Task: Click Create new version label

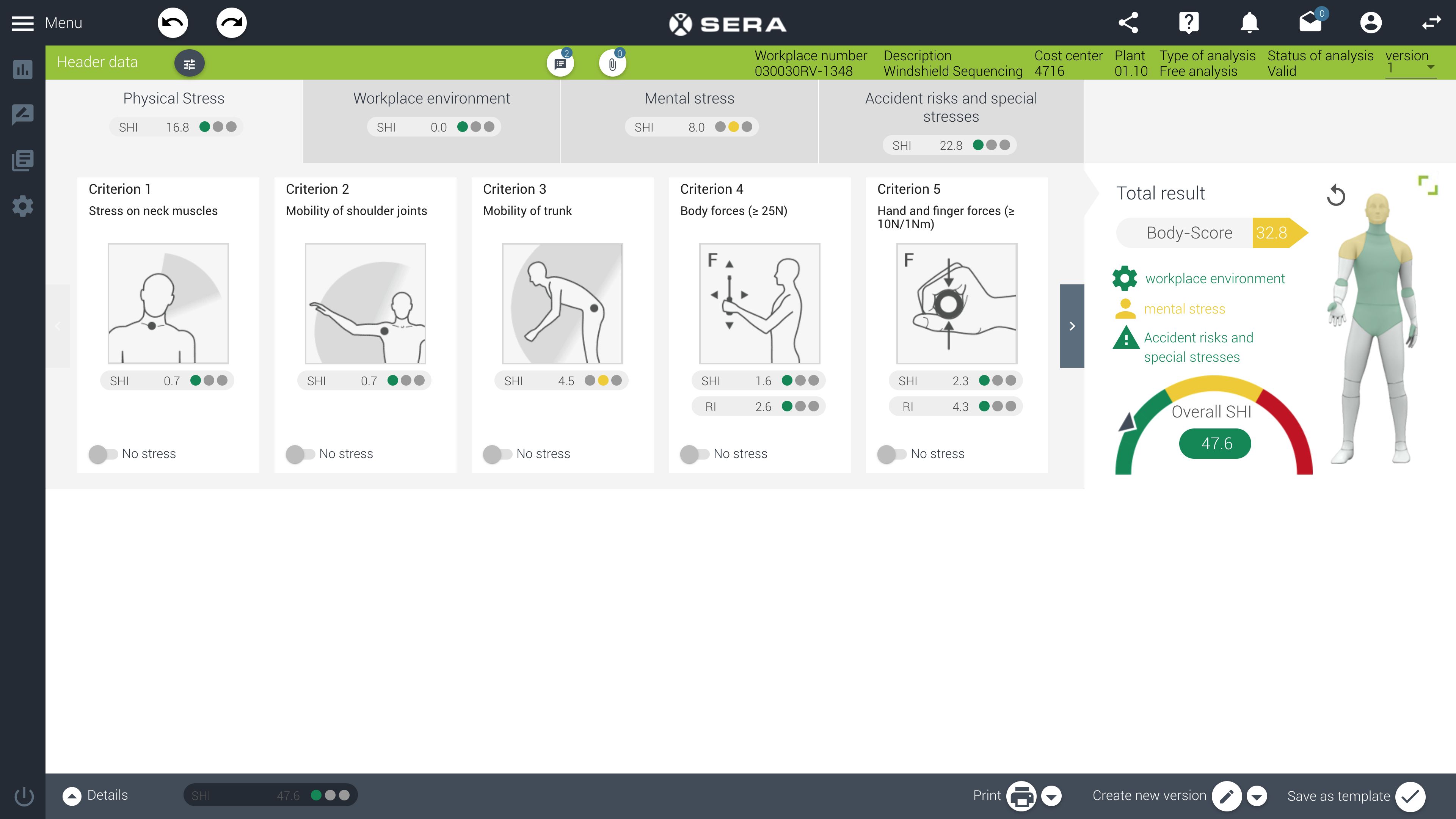Action: (1149, 796)
